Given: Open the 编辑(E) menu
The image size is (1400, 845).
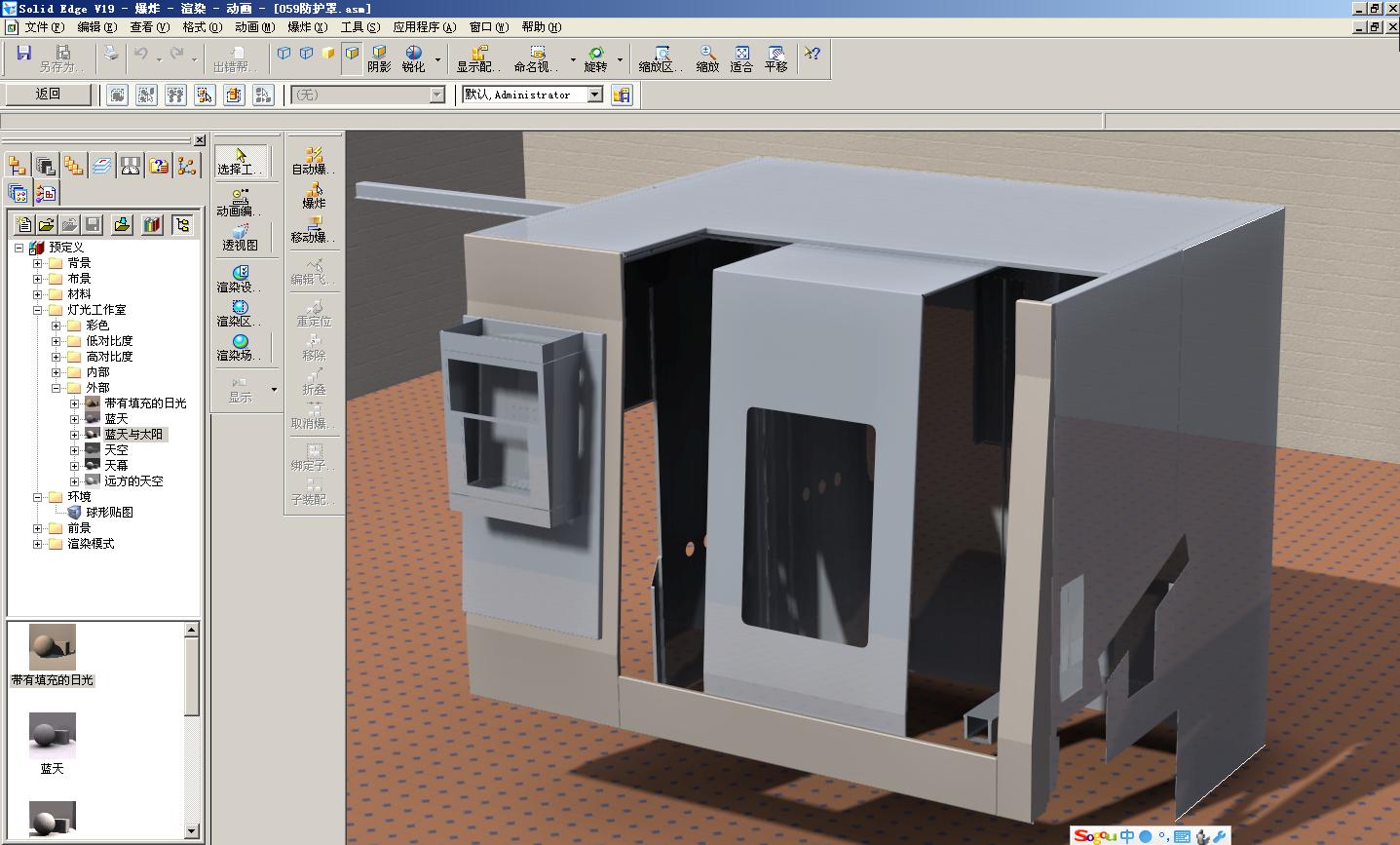Looking at the screenshot, I should (x=96, y=27).
